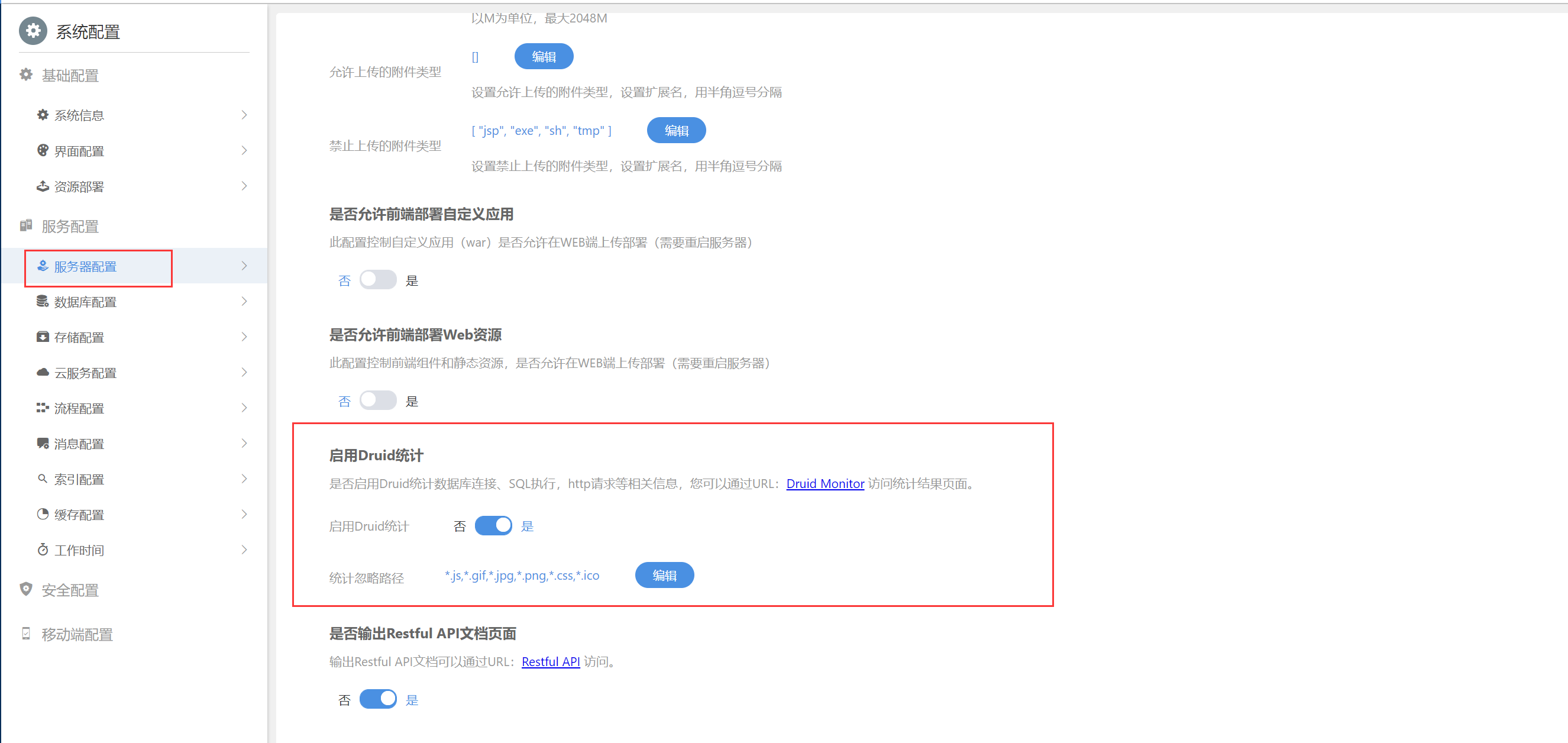Click the workflow icon beside 流程配置
The height and width of the screenshot is (743, 1568).
pyautogui.click(x=43, y=408)
